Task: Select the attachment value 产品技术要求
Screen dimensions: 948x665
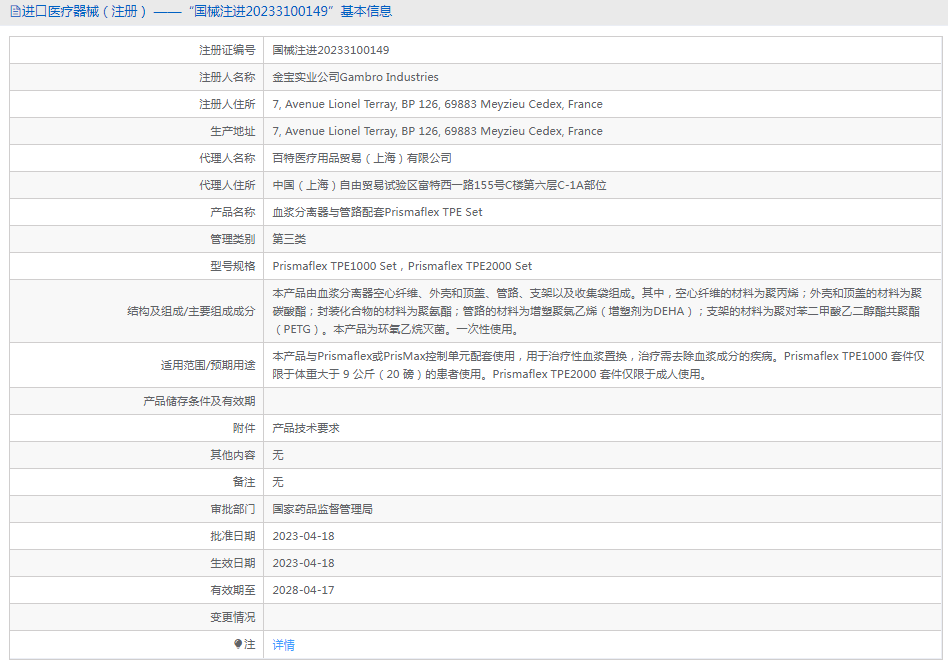Action: pos(306,428)
